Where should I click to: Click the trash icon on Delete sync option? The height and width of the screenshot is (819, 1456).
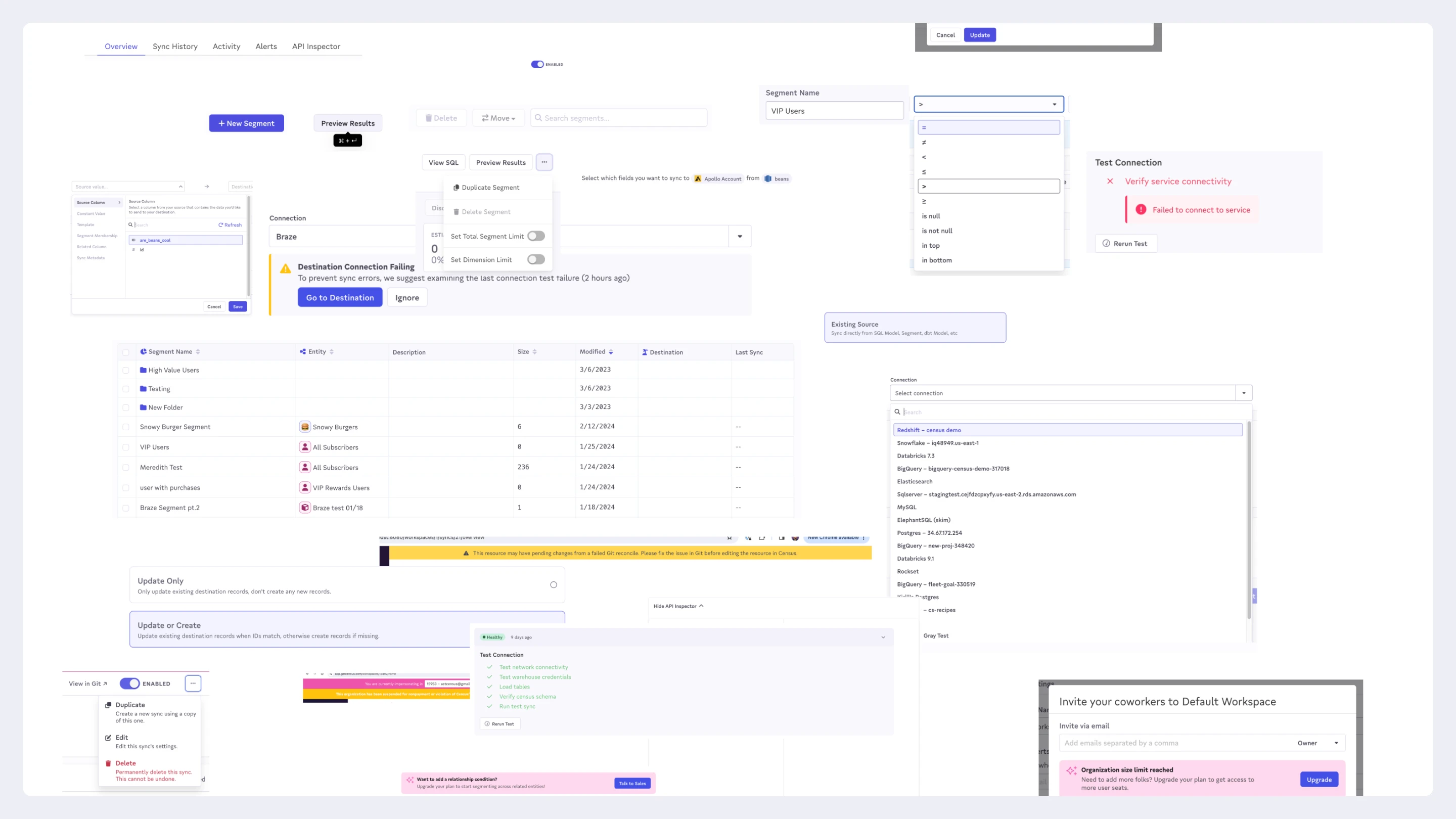click(x=108, y=763)
